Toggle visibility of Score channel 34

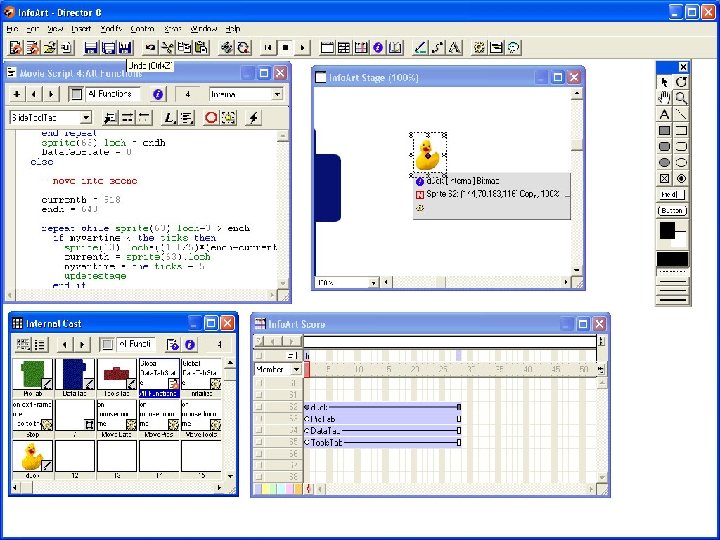coord(260,431)
